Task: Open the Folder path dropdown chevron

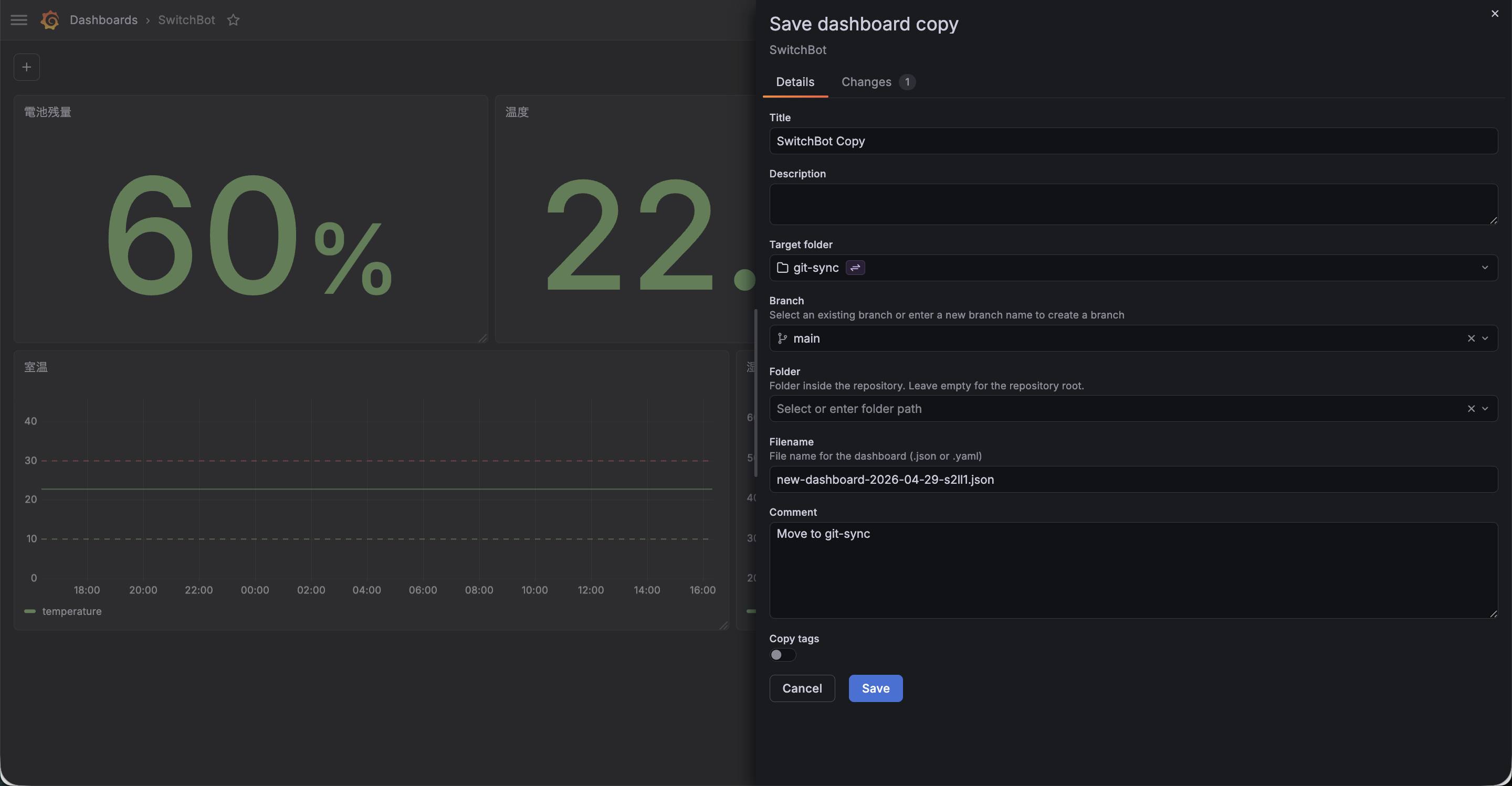Action: [x=1485, y=409]
